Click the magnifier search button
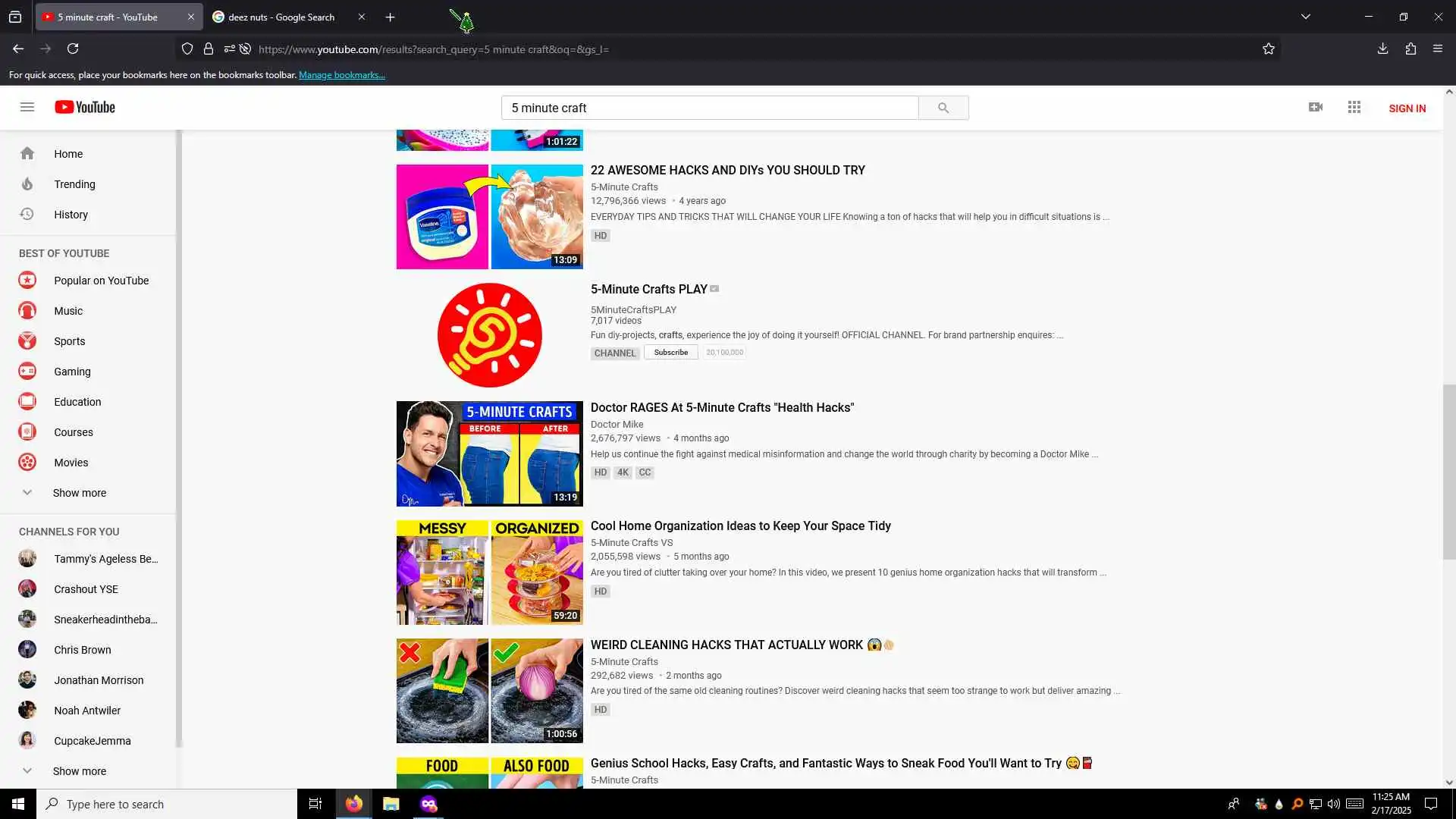Image resolution: width=1456 pixels, height=819 pixels. click(943, 108)
